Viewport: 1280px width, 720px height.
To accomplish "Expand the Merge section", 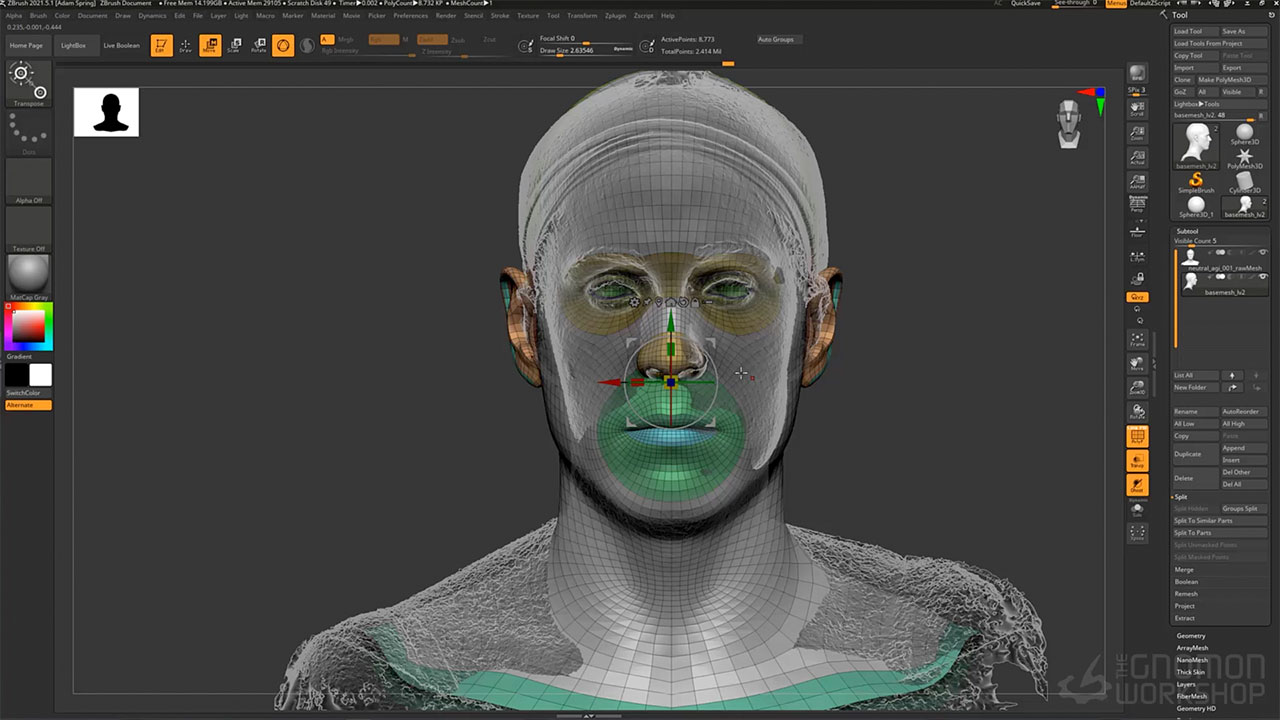I will pyautogui.click(x=1184, y=570).
